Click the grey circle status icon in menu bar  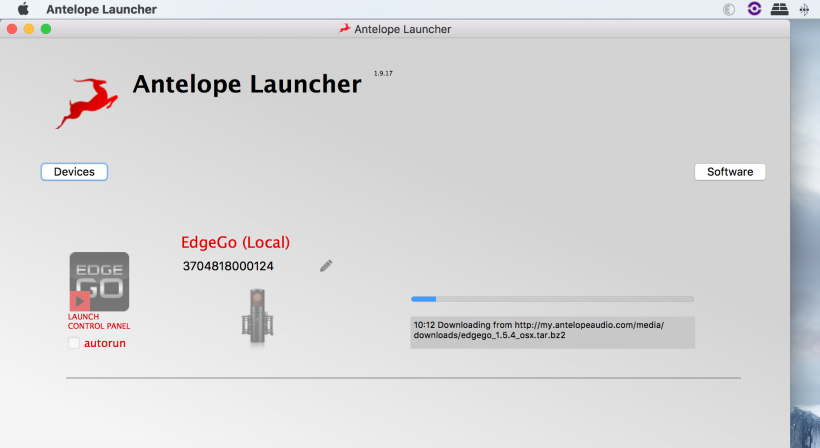tap(729, 9)
